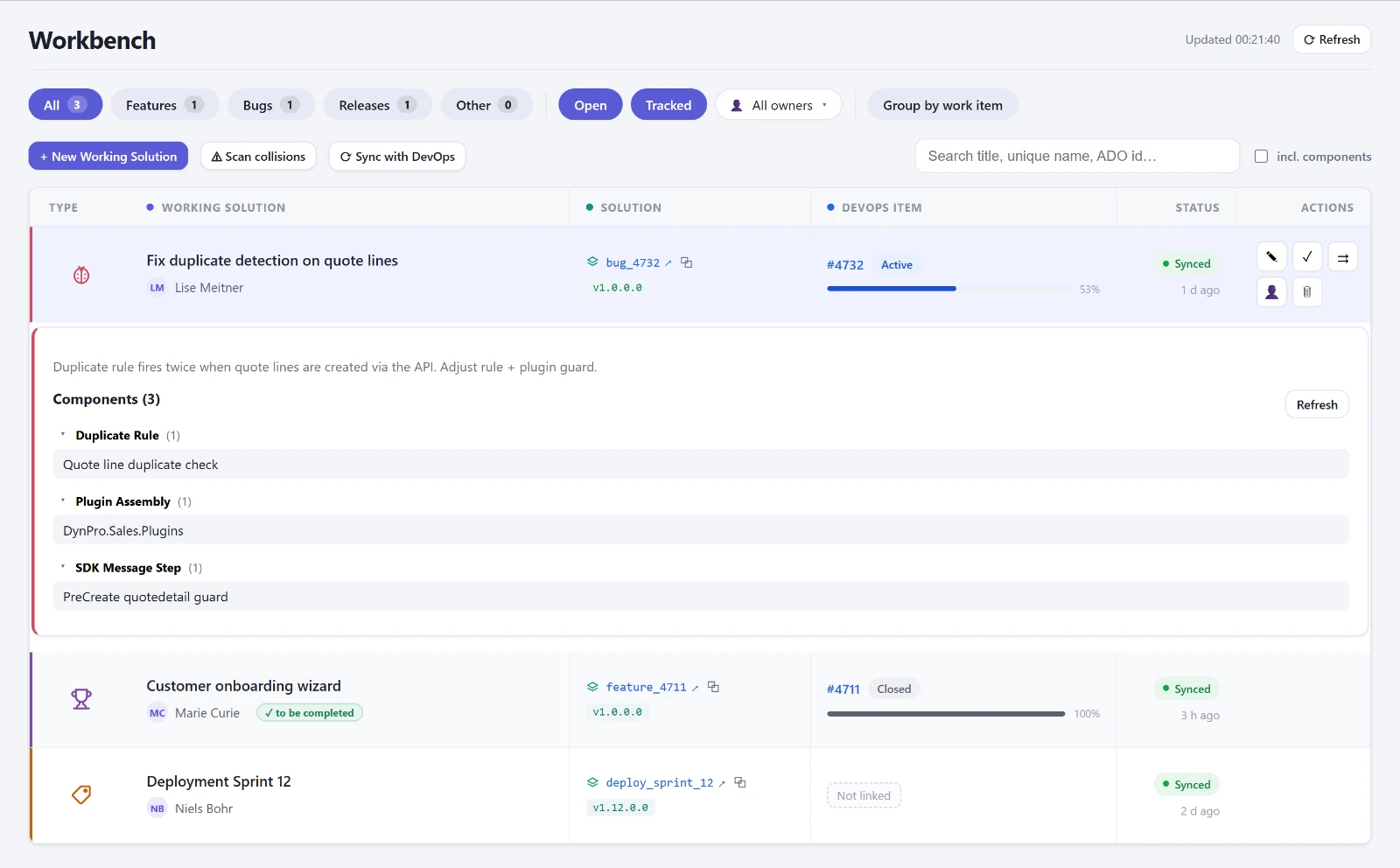The image size is (1400, 868).
Task: Click layers icon beside feature_4711
Action: pos(592,687)
